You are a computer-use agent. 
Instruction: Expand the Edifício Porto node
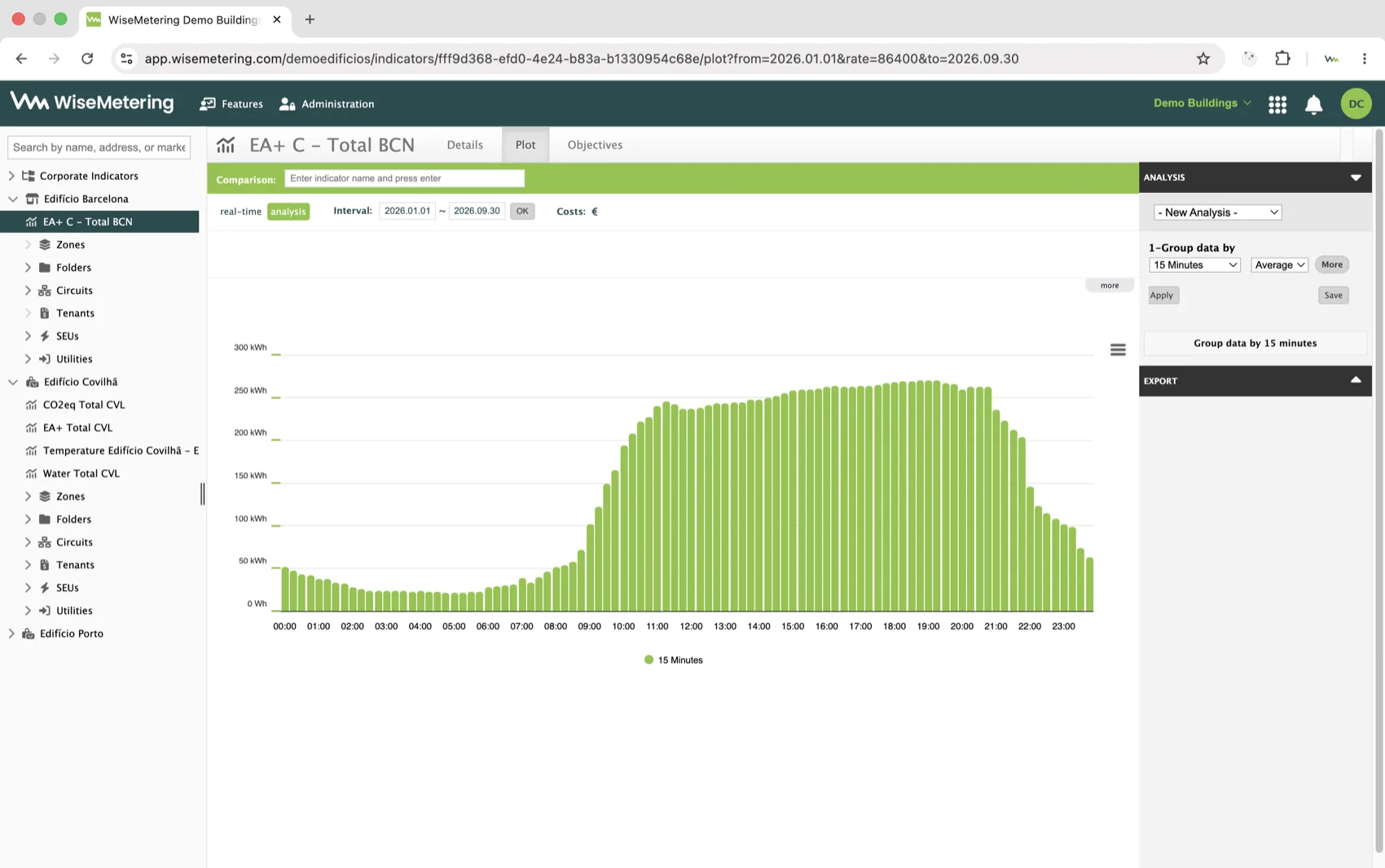click(11, 633)
